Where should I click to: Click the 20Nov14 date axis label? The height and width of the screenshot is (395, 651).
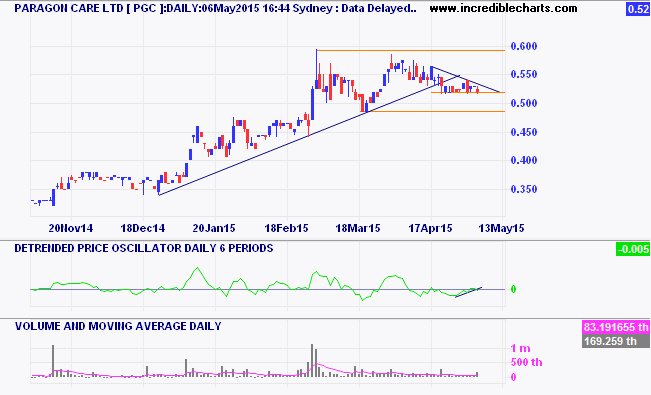click(x=71, y=228)
